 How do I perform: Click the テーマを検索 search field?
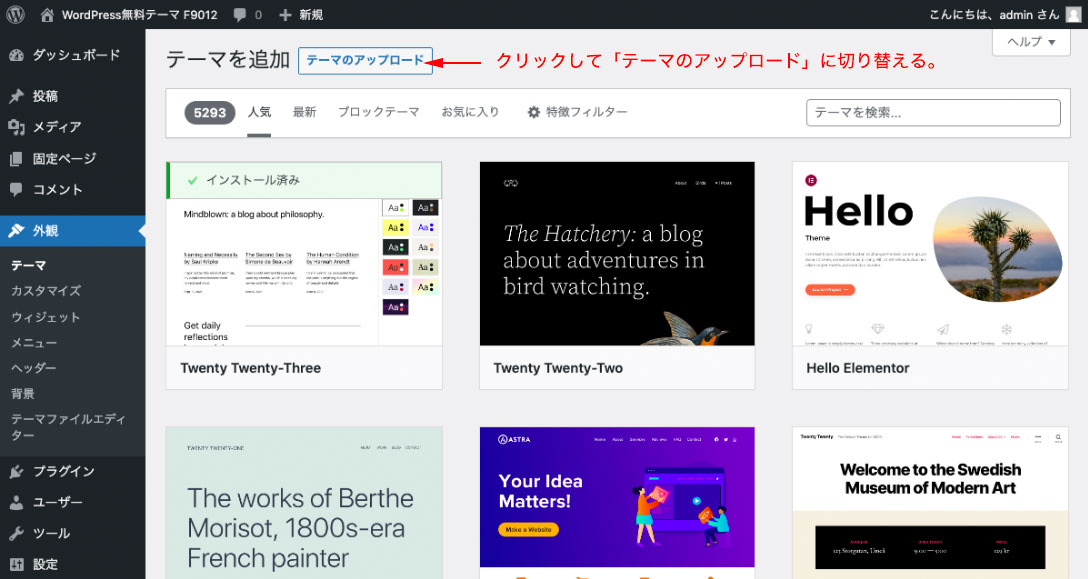point(933,112)
